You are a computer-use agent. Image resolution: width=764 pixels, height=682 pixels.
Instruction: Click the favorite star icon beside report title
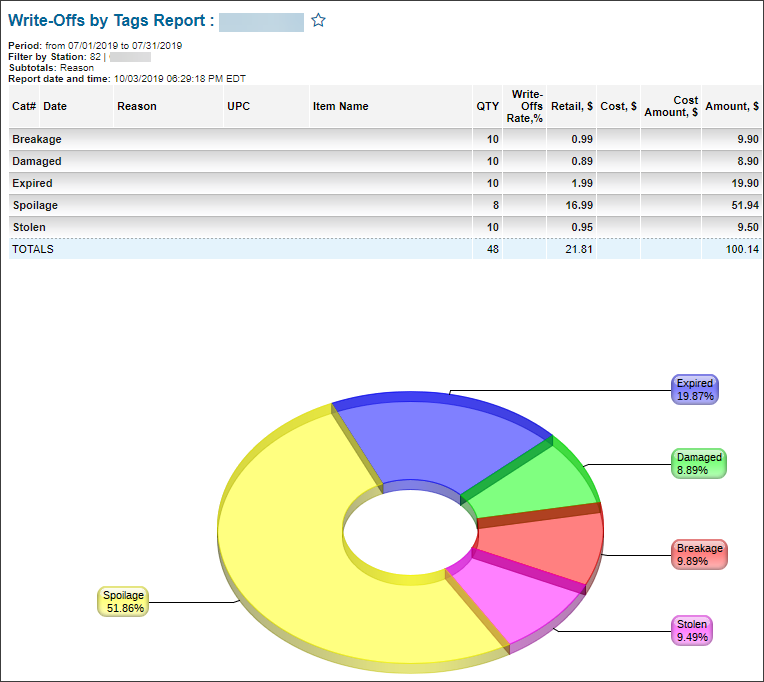click(319, 20)
